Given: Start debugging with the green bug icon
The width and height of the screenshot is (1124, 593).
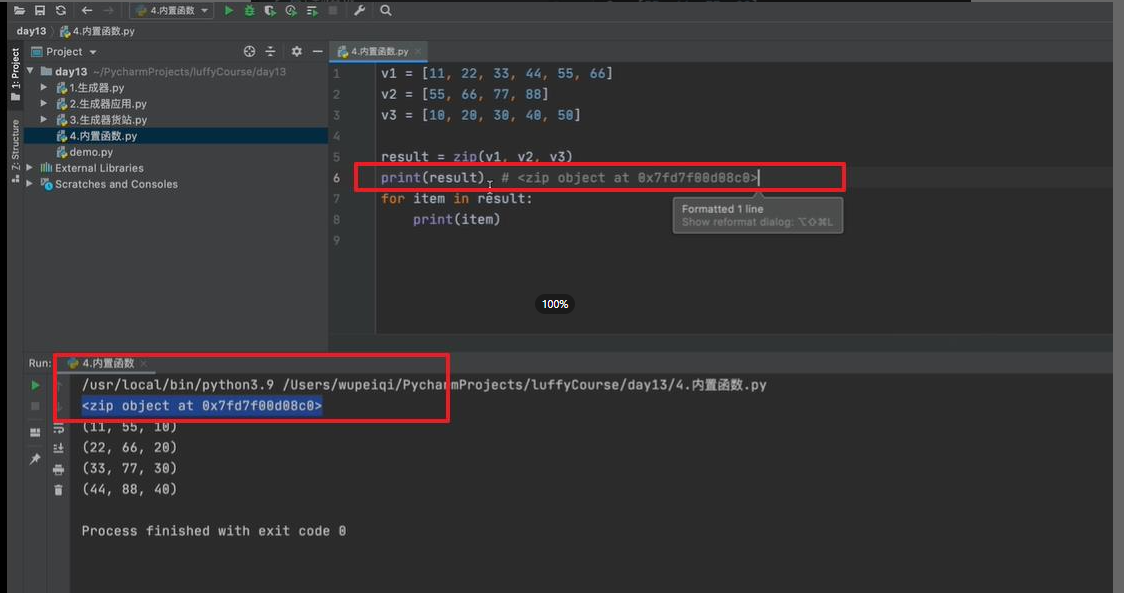Looking at the screenshot, I should pos(249,10).
